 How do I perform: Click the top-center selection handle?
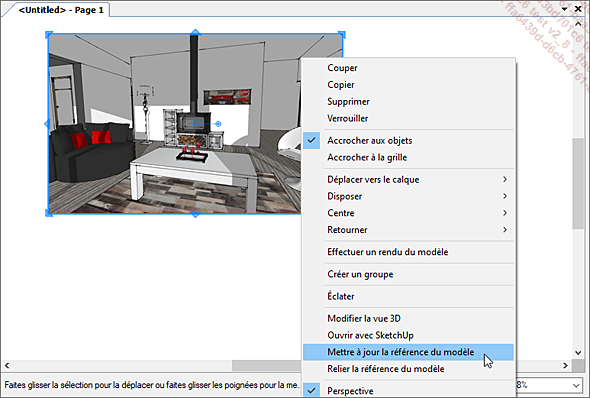click(195, 33)
